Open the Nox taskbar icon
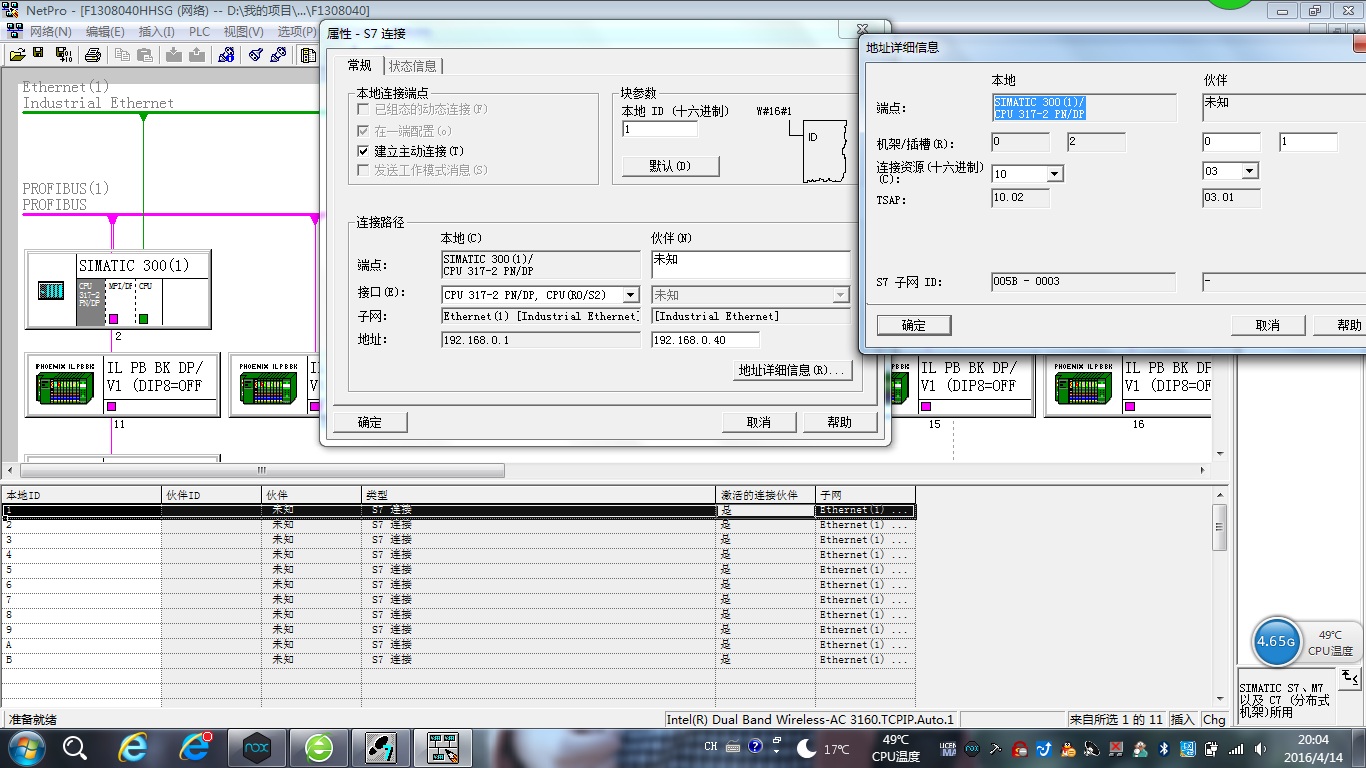The height and width of the screenshot is (768, 1366). (x=257, y=747)
